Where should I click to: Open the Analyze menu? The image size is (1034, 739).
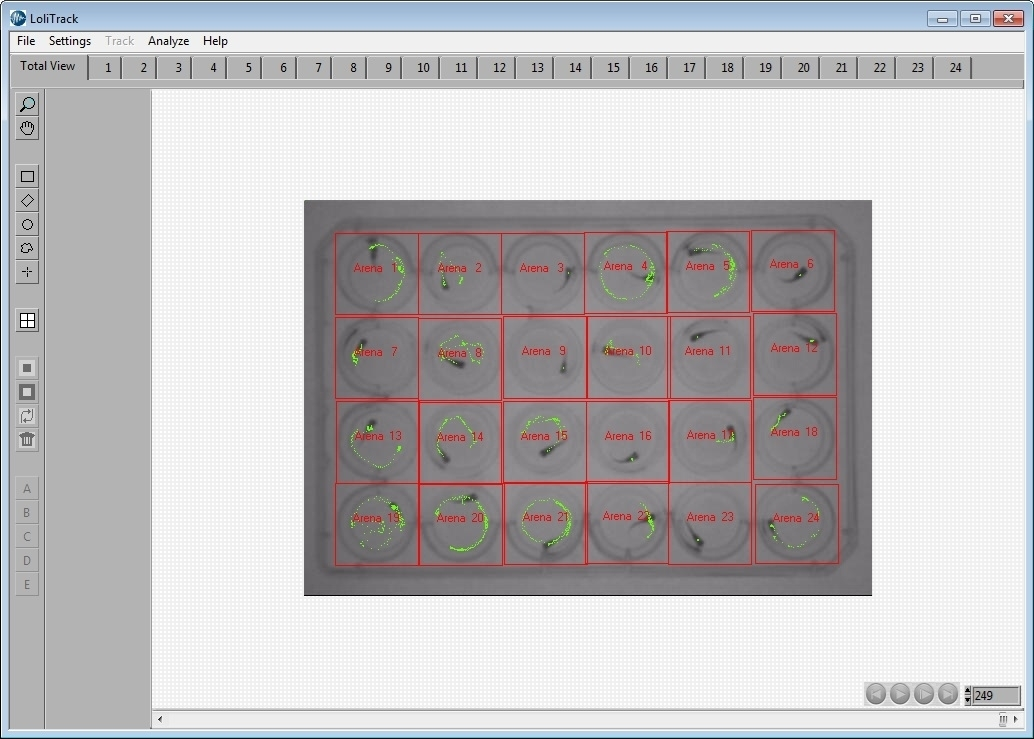tap(168, 41)
